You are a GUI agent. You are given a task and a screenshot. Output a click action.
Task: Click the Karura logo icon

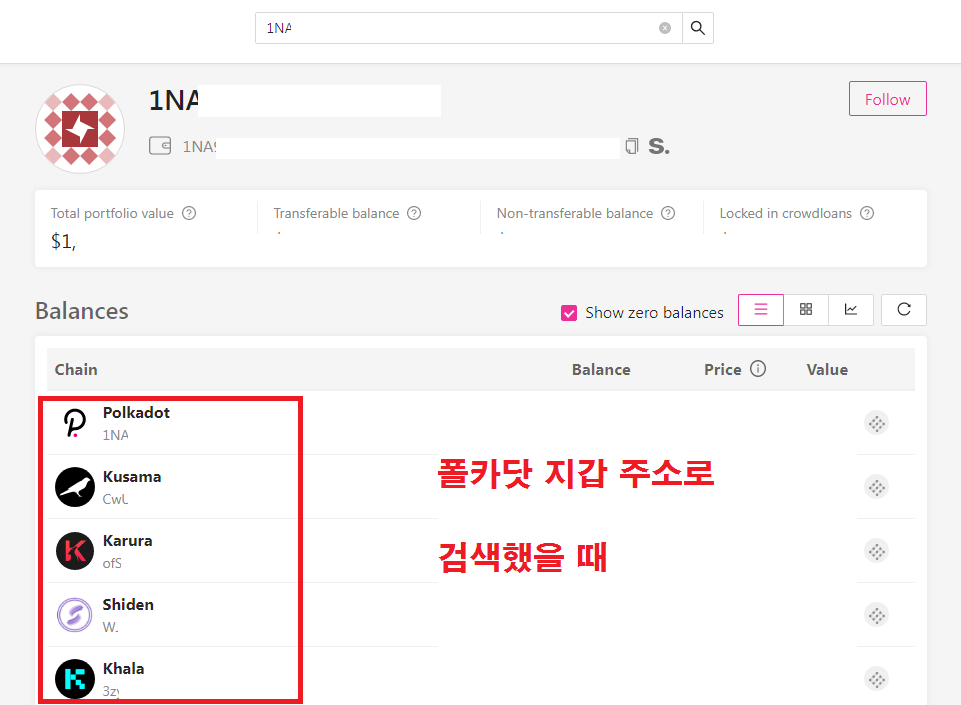[75, 551]
